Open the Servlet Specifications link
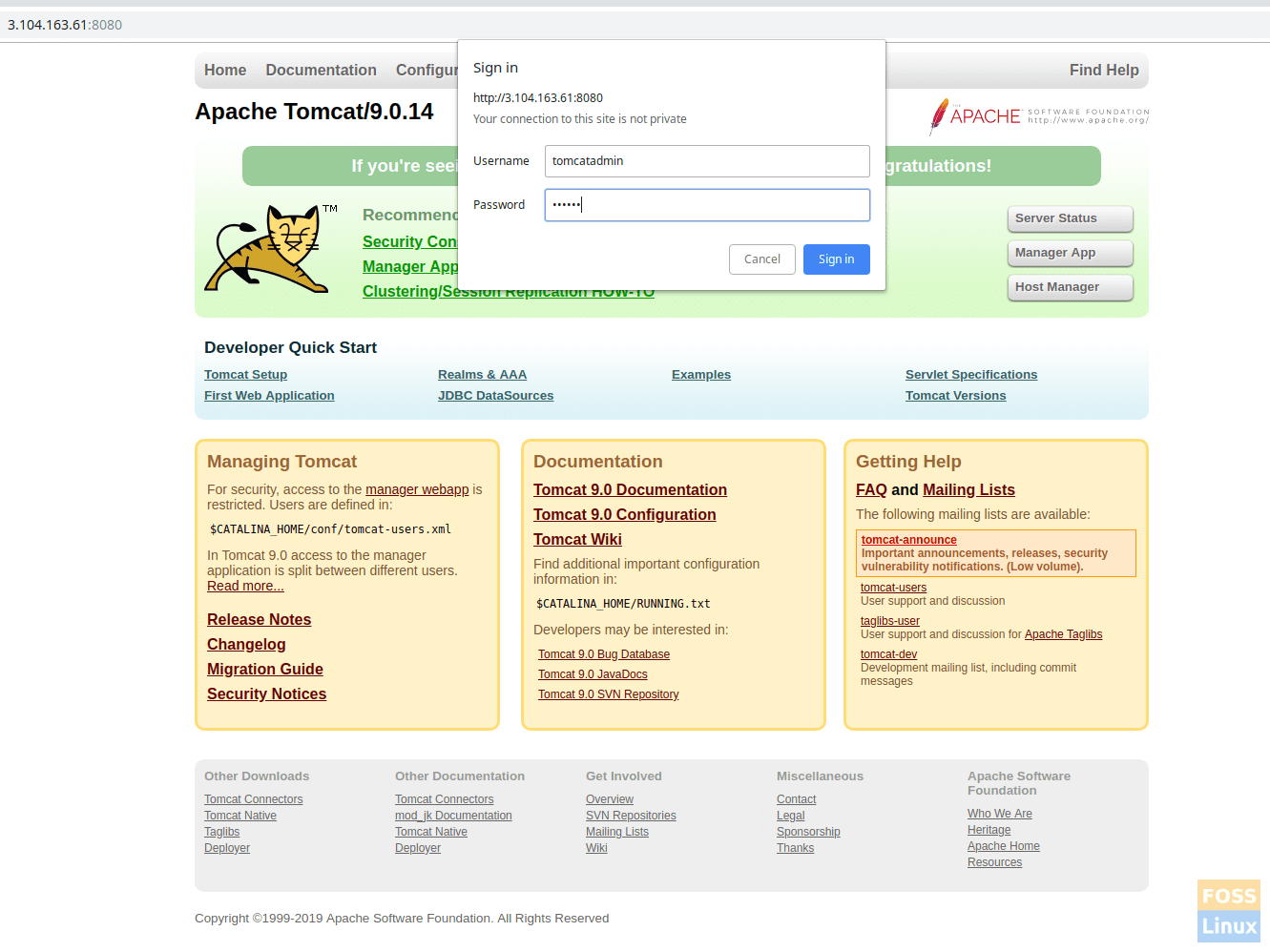Screen dimensions: 1270x952 pos(971,375)
